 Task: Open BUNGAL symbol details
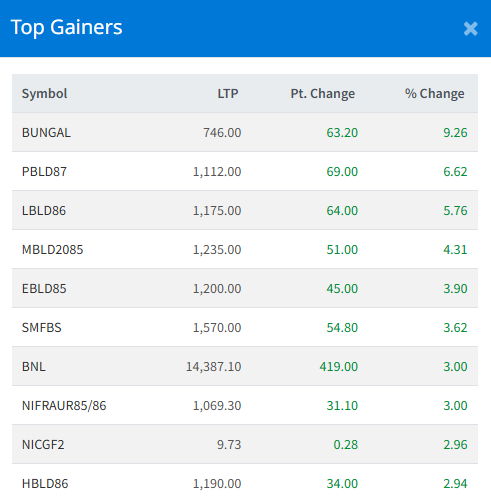pyautogui.click(x=46, y=133)
